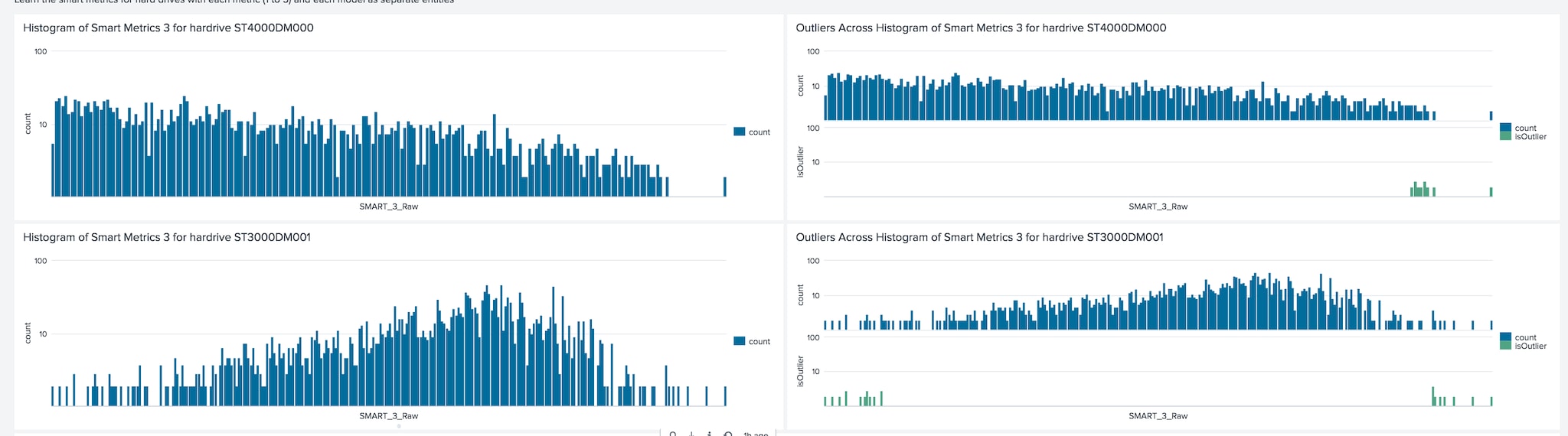Click count color swatch in ST3000DM001 histogram legend
Screen dimensions: 1568x436
[x=739, y=341]
